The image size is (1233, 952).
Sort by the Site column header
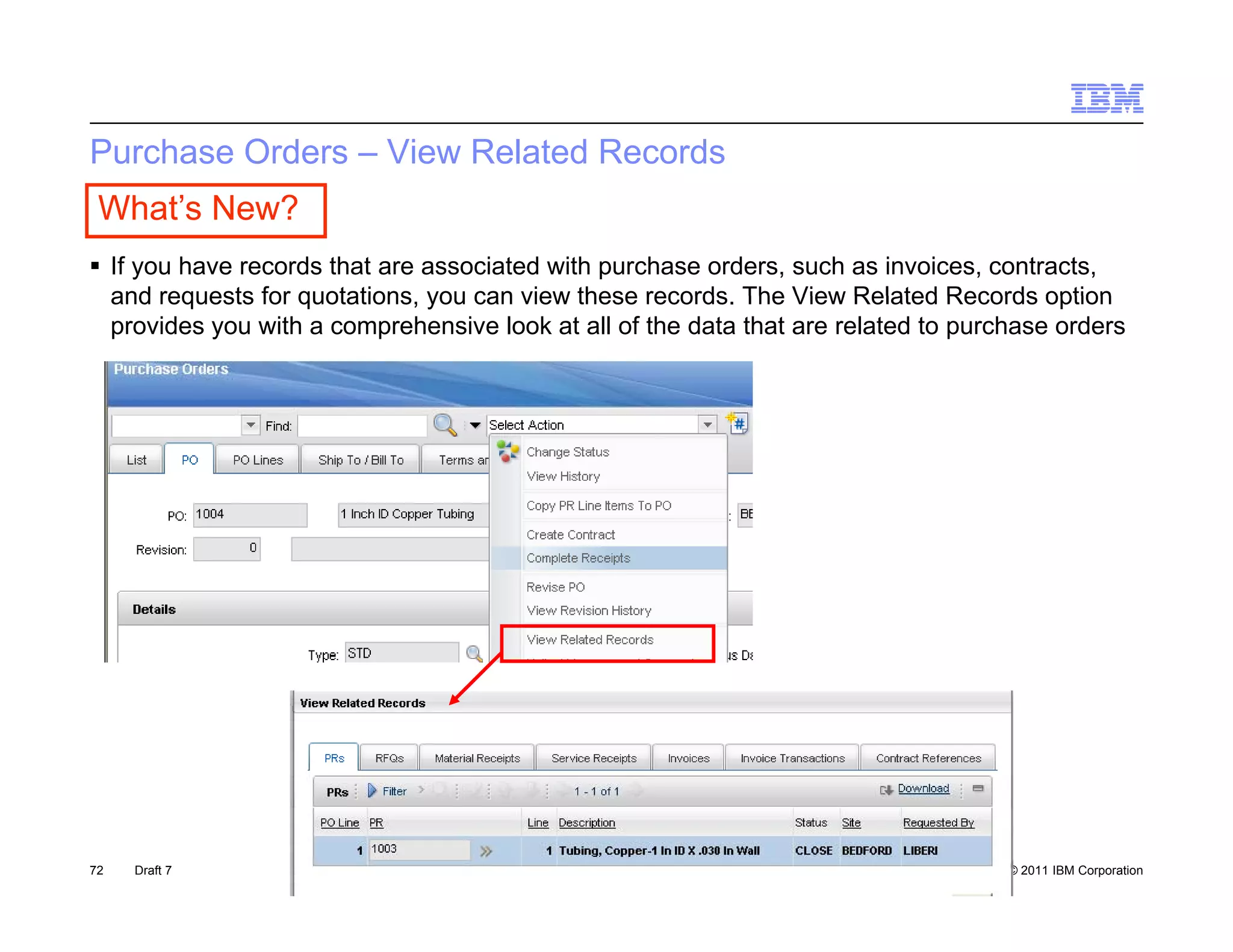point(851,823)
